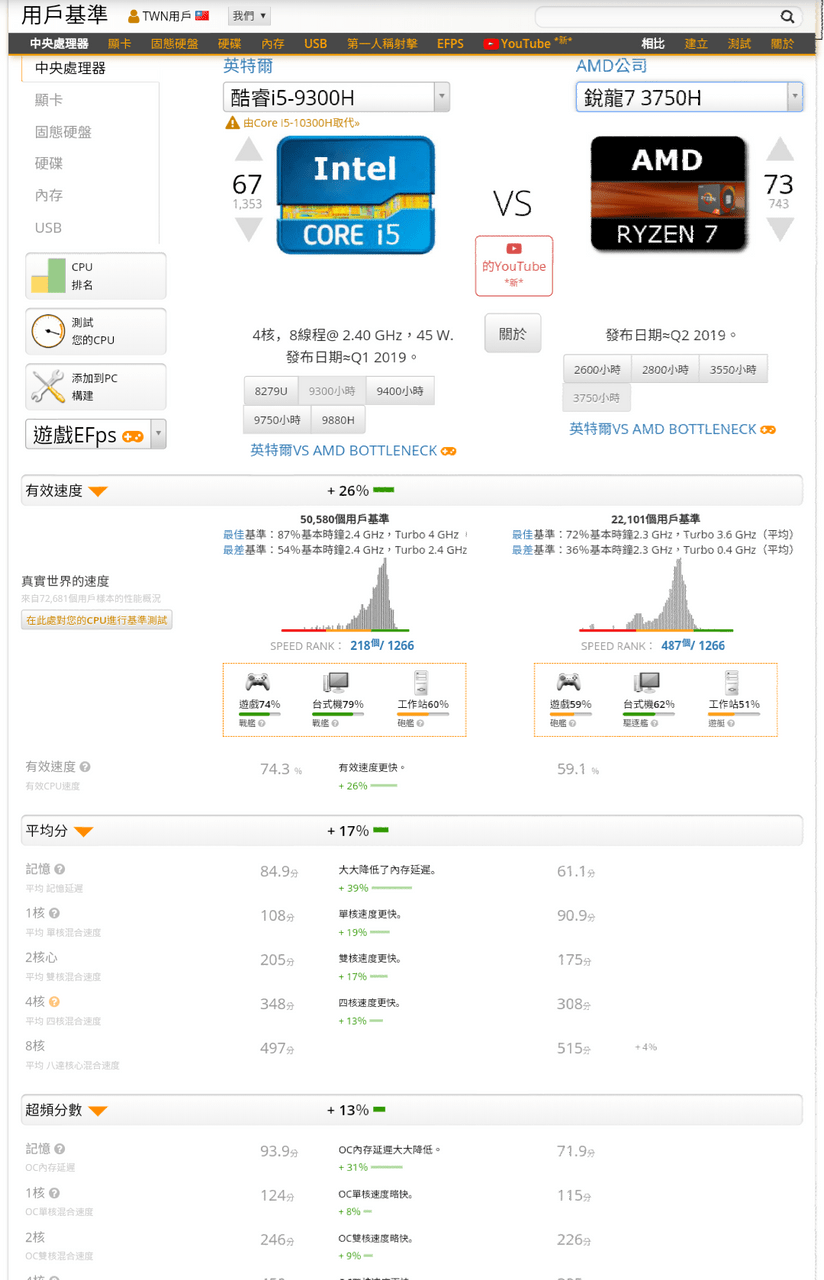Open the left 英特爾VS AMD BOTTLENECK link
The image size is (824, 1280).
click(x=353, y=451)
